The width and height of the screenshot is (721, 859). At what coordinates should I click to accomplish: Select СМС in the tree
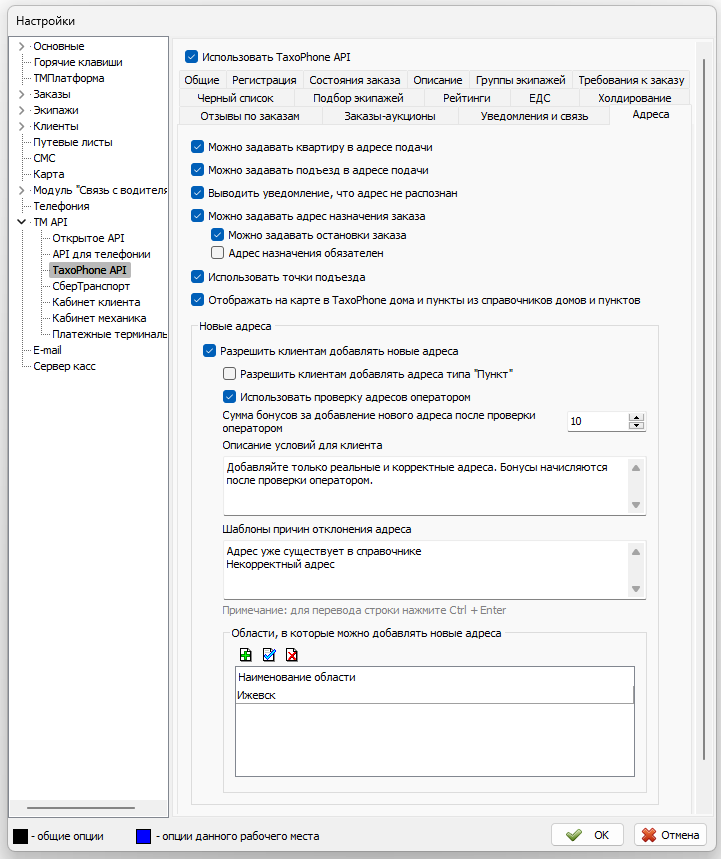tap(44, 158)
